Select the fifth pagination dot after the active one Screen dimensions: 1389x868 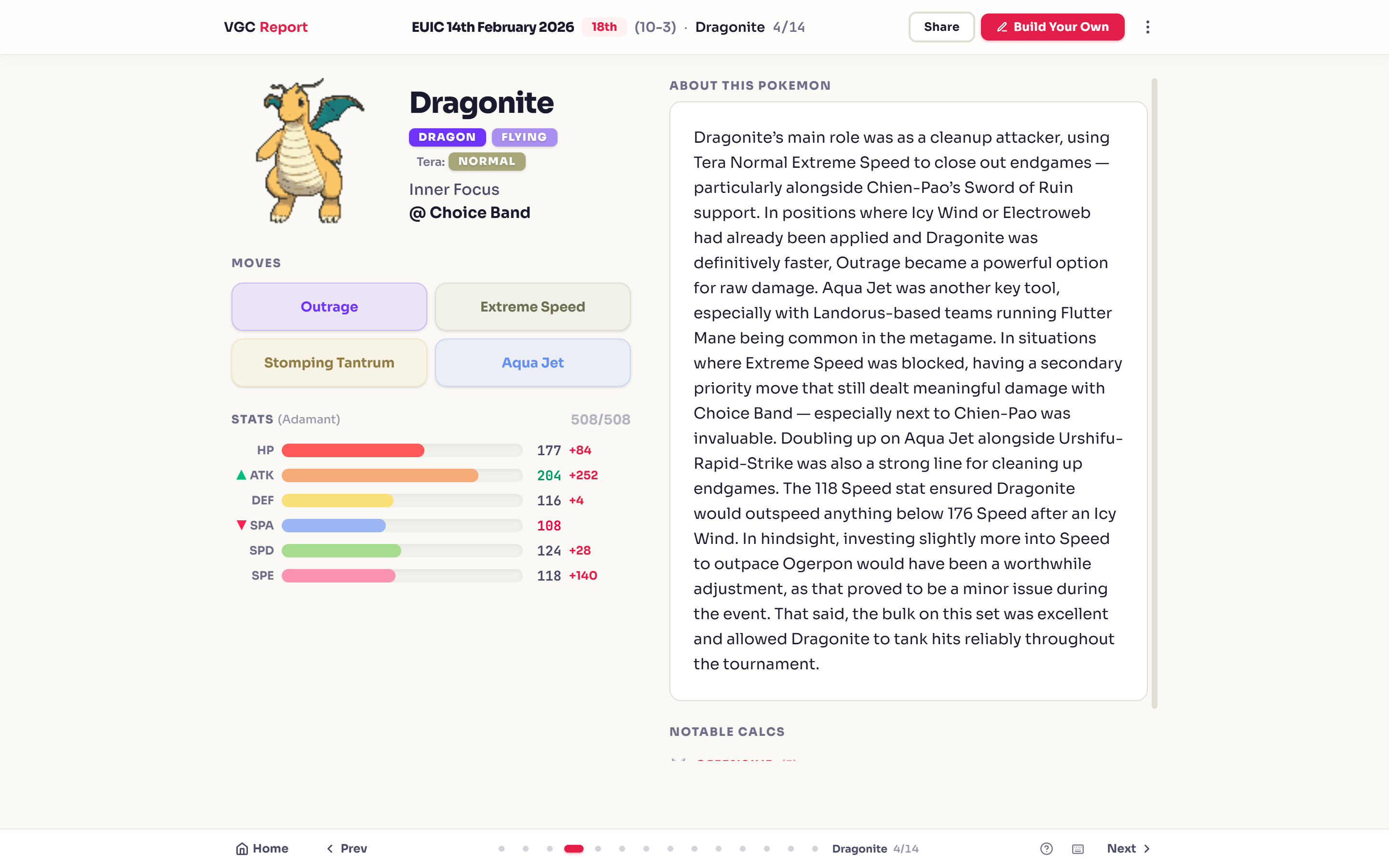(x=694, y=849)
